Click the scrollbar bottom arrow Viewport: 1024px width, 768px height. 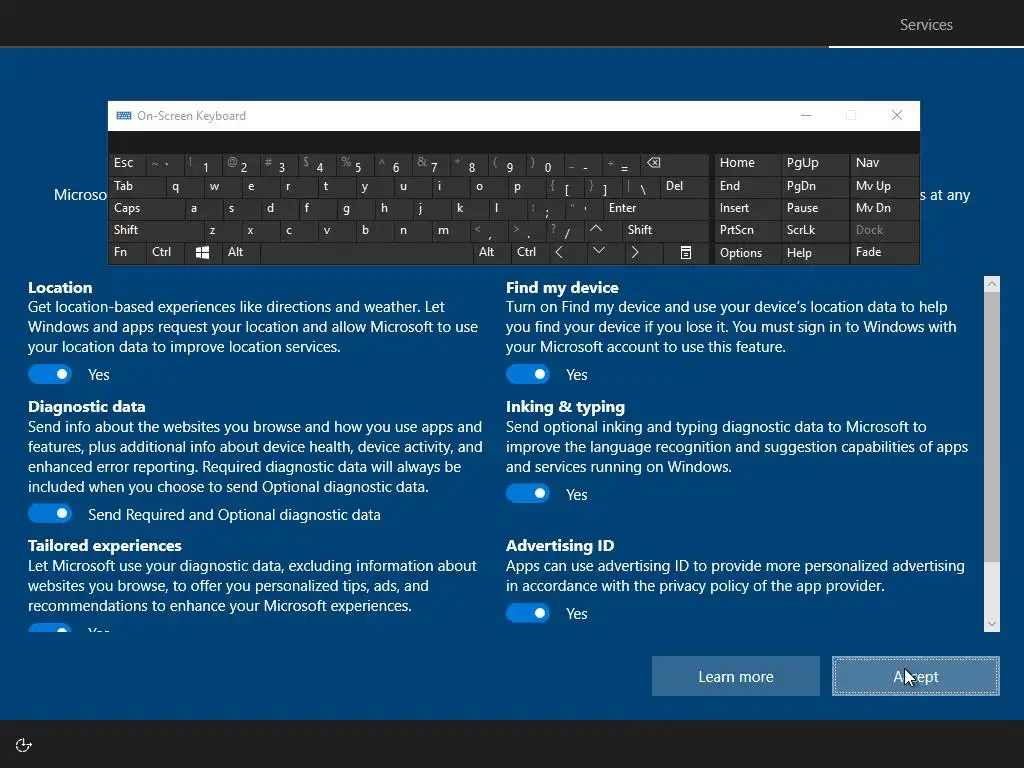click(x=991, y=624)
